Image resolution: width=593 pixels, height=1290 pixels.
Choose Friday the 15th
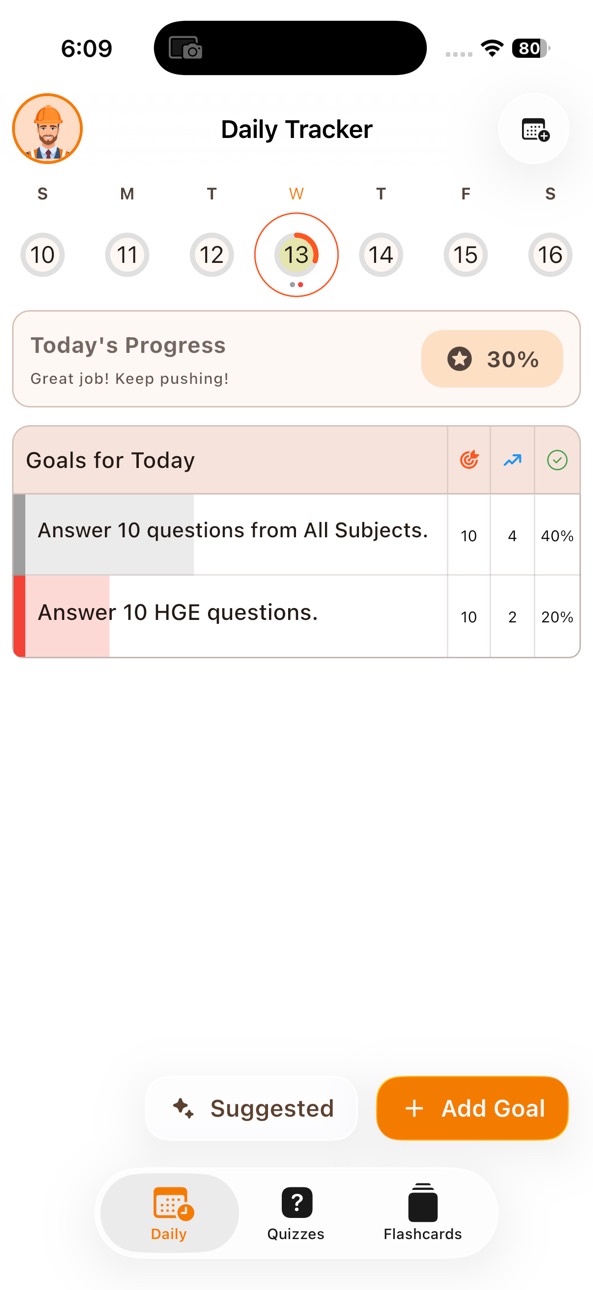click(x=465, y=255)
